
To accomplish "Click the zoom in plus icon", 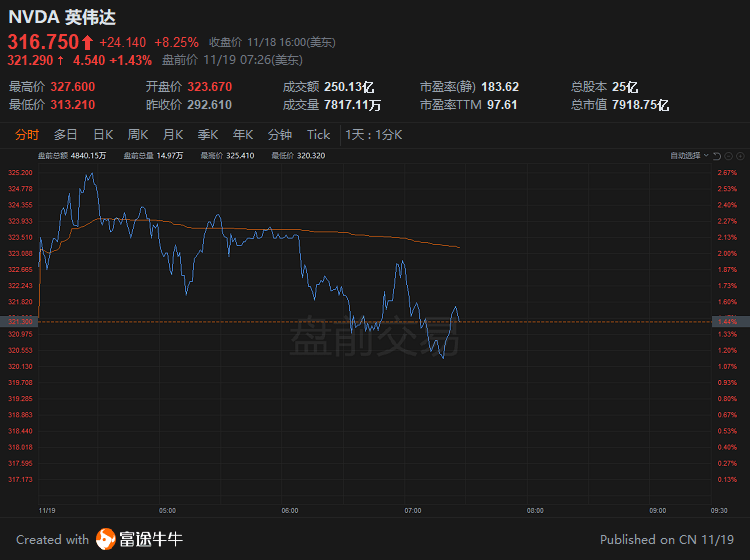I will (x=740, y=156).
